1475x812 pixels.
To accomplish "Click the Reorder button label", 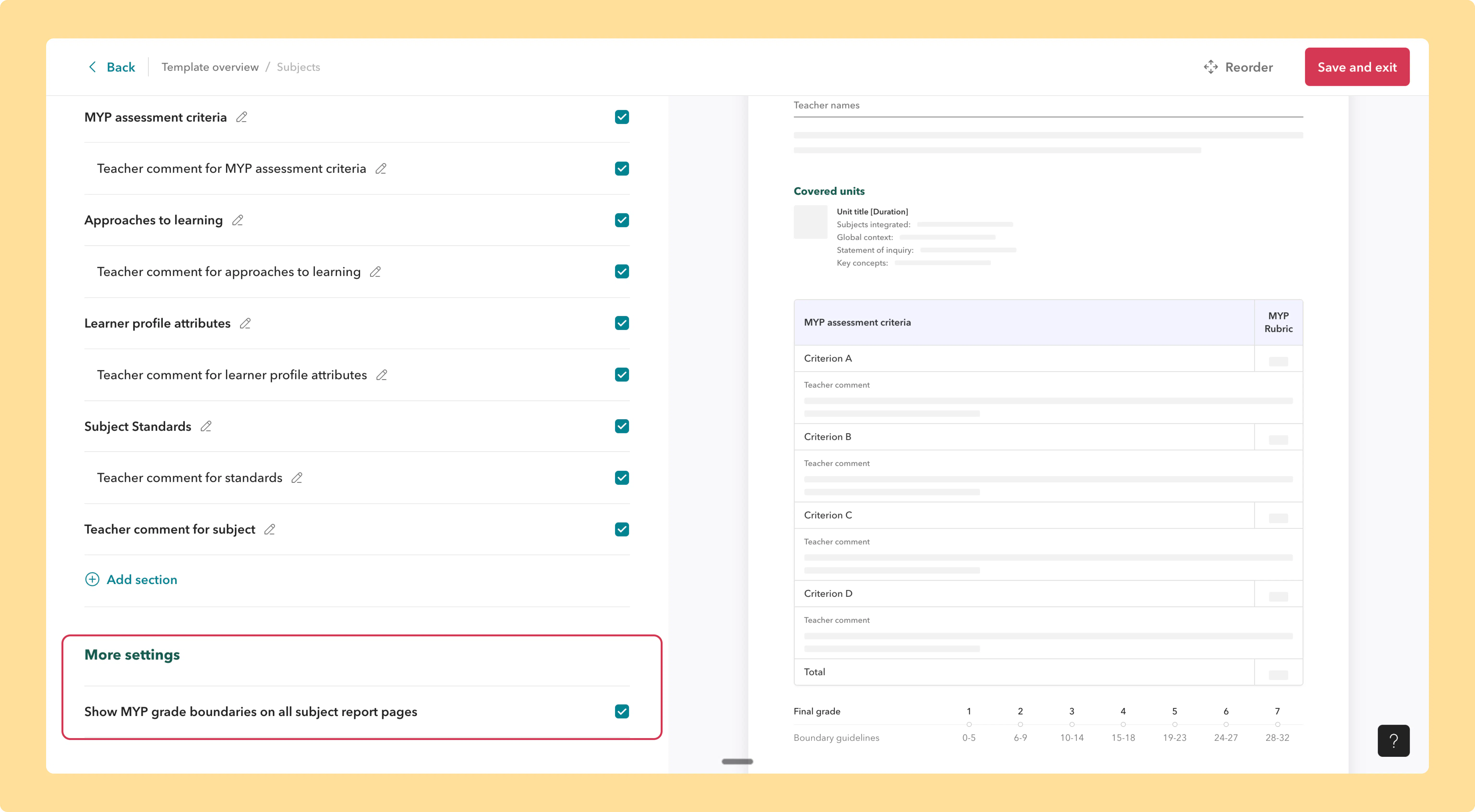I will click(1249, 67).
